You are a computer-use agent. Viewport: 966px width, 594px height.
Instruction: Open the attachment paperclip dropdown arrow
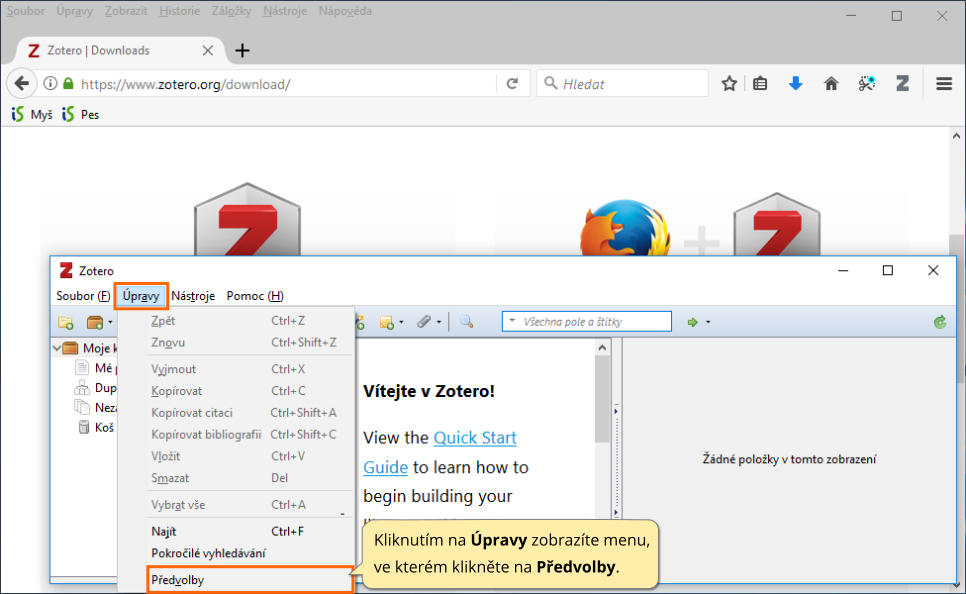coord(439,322)
